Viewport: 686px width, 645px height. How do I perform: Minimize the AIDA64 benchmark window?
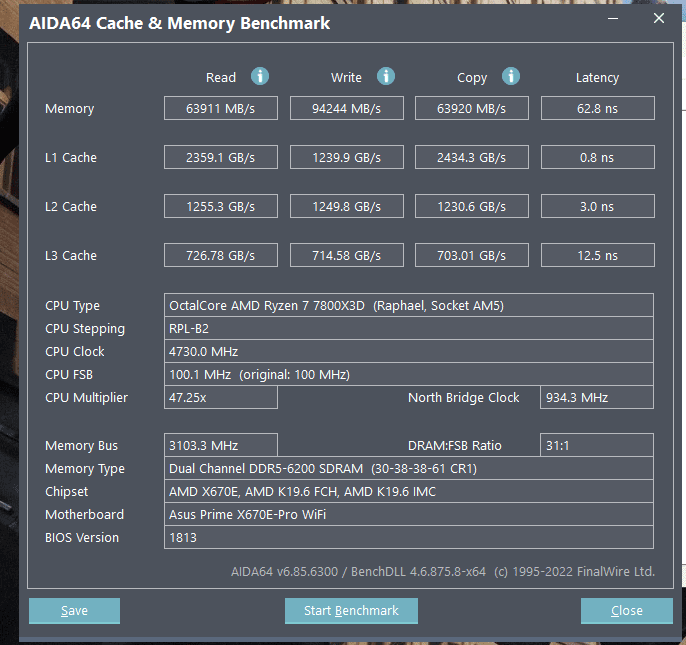click(x=613, y=18)
